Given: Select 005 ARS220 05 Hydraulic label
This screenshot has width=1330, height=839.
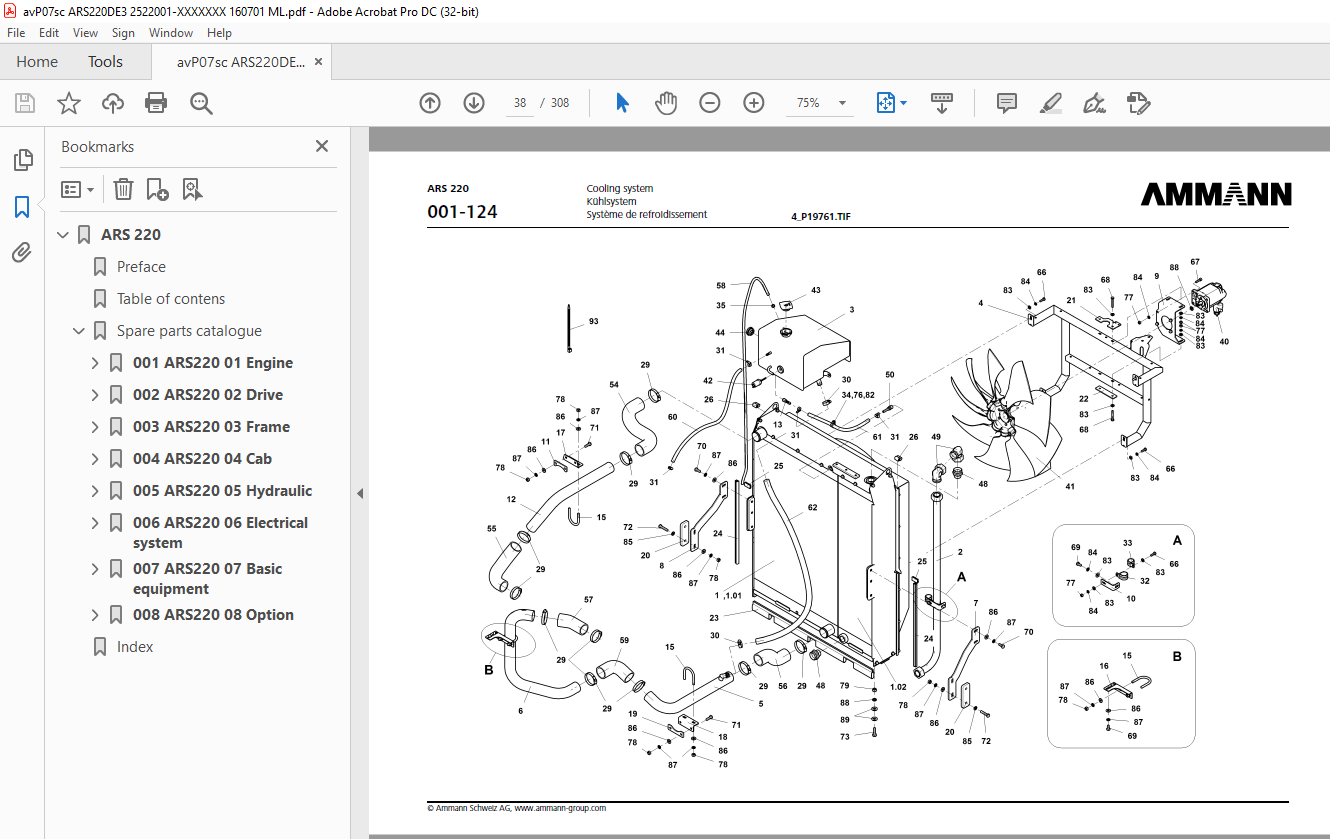Looking at the screenshot, I should (x=222, y=491).
